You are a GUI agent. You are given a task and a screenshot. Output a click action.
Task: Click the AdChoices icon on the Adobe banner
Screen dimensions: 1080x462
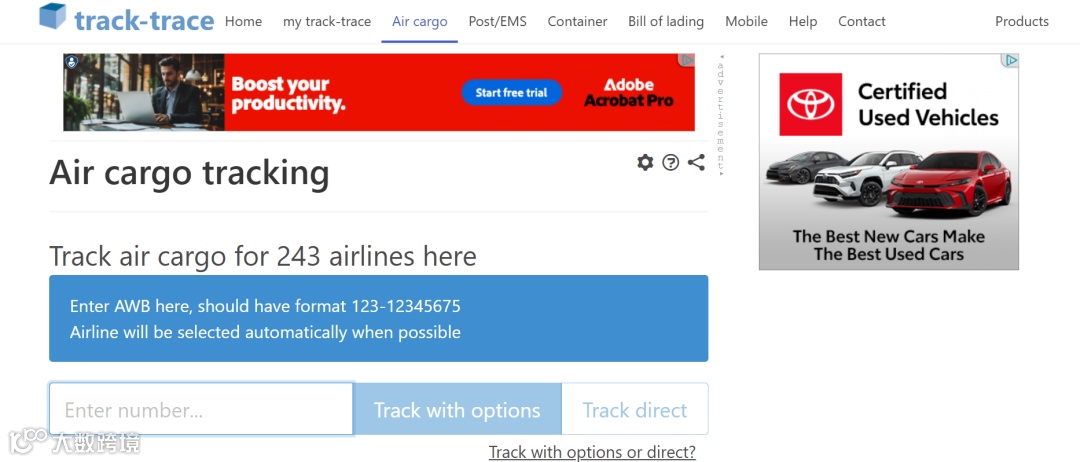click(x=687, y=61)
